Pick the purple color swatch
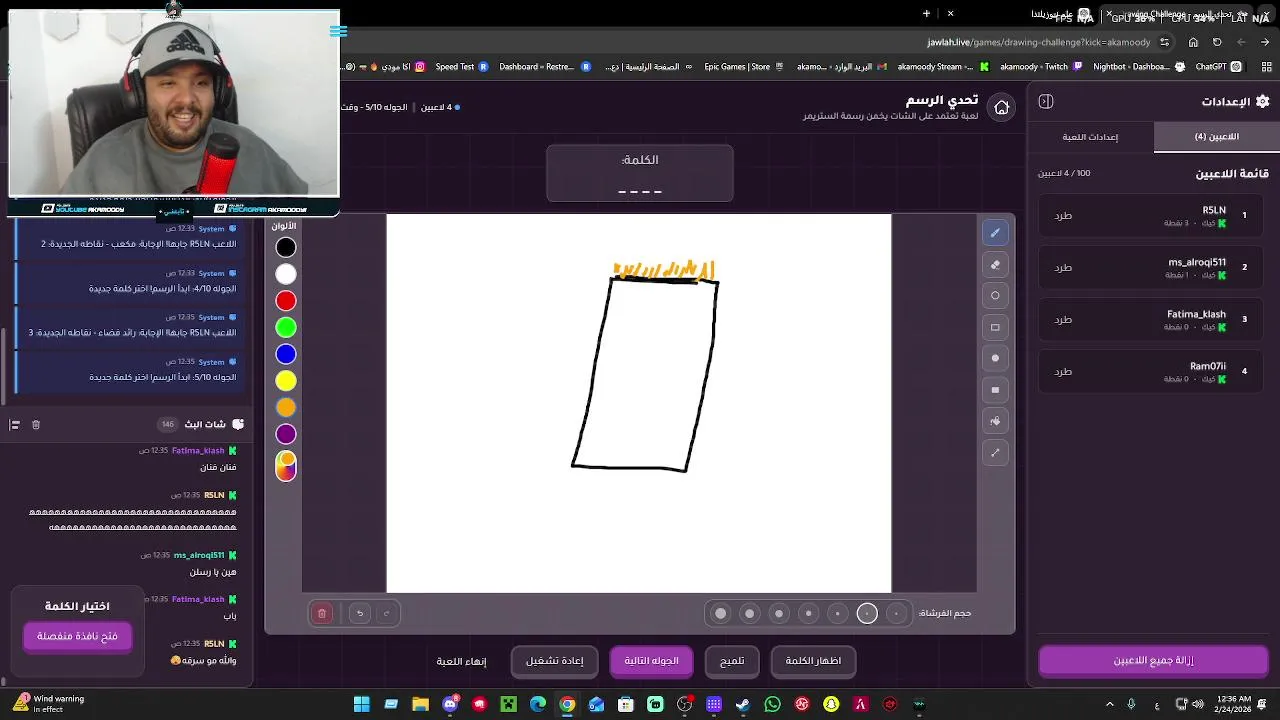Image resolution: width=1280 pixels, height=720 pixels. 286,434
